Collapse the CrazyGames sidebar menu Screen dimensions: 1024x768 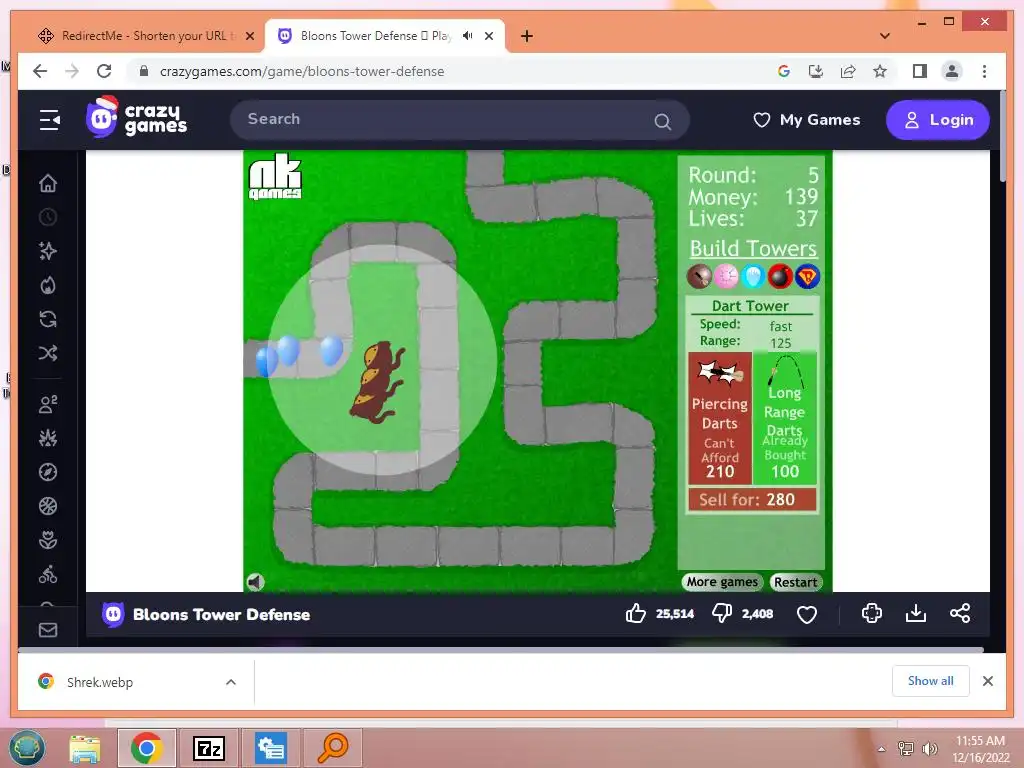click(49, 120)
